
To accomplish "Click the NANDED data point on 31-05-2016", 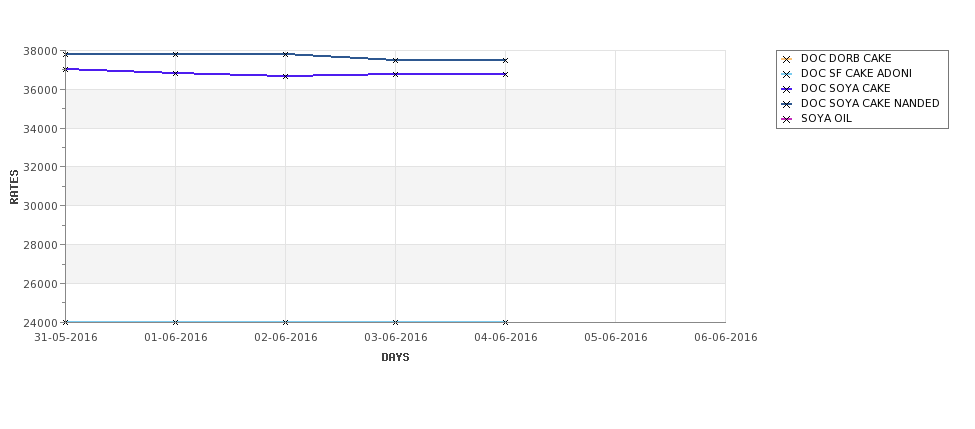I will click(65, 54).
